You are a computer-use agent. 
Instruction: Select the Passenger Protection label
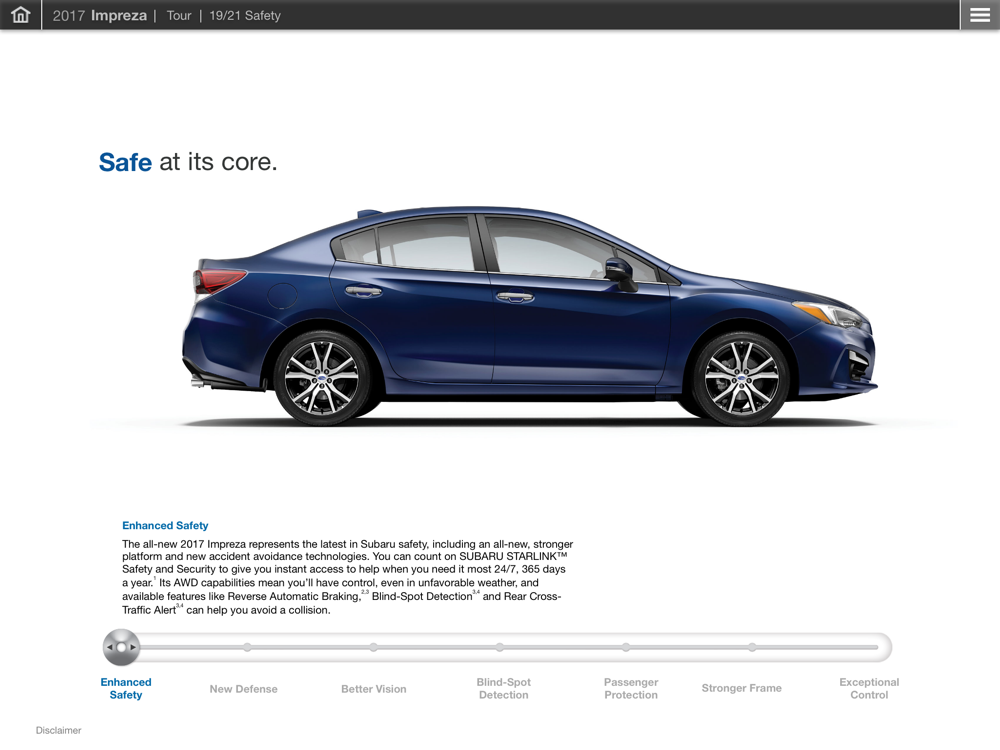631,689
